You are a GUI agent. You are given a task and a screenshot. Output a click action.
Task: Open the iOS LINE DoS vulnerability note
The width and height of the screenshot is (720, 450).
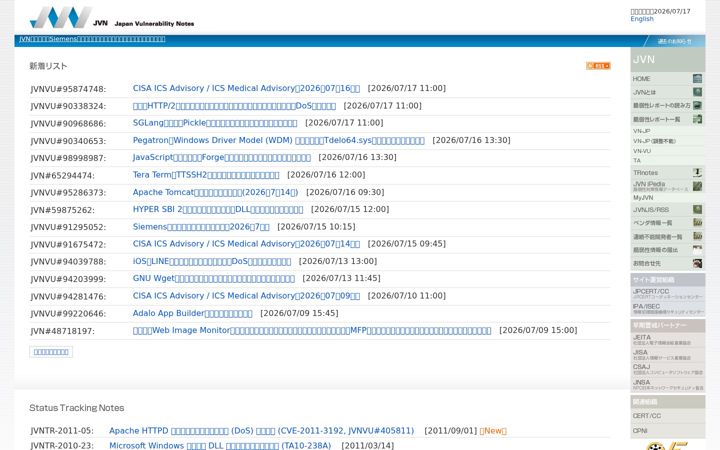click(x=212, y=261)
